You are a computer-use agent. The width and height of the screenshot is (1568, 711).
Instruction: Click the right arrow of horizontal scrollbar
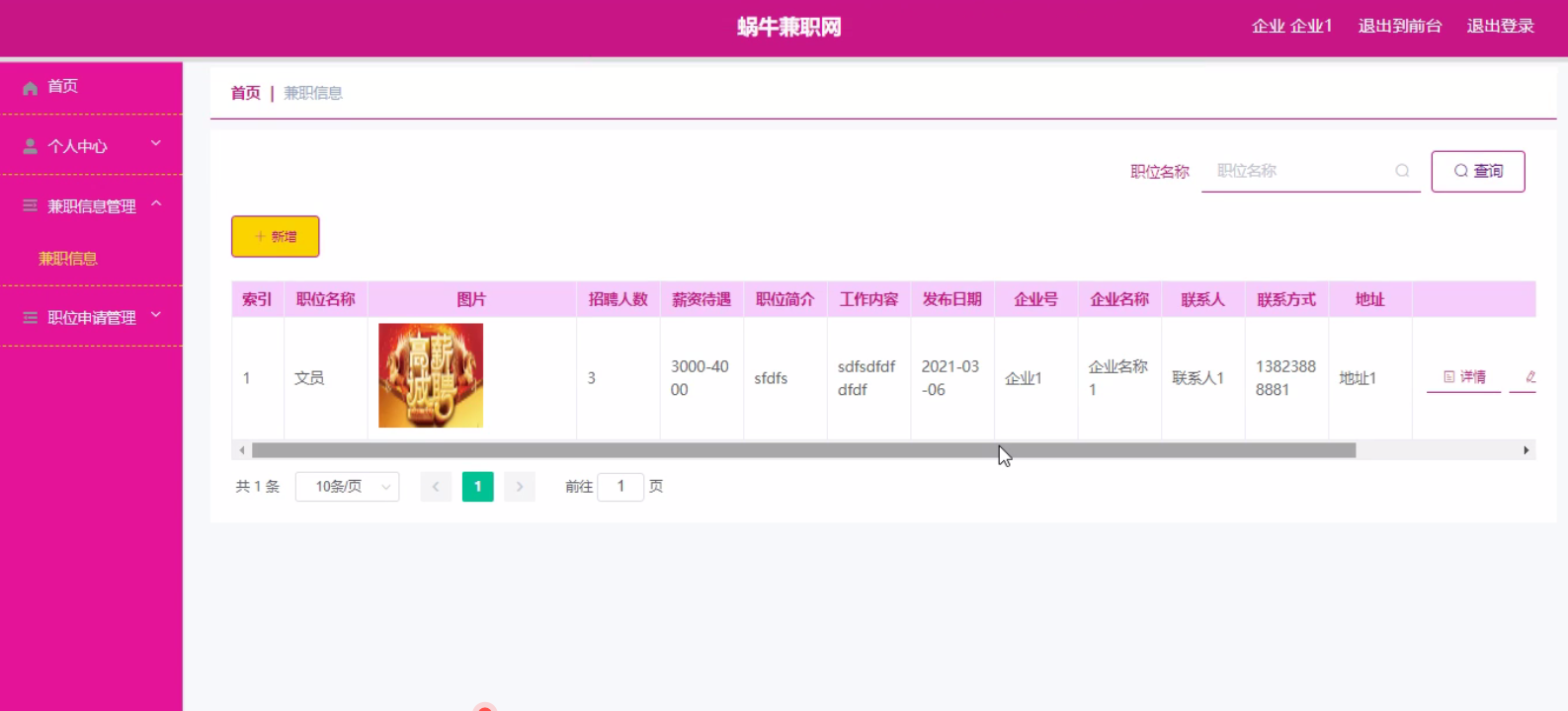tap(1527, 450)
